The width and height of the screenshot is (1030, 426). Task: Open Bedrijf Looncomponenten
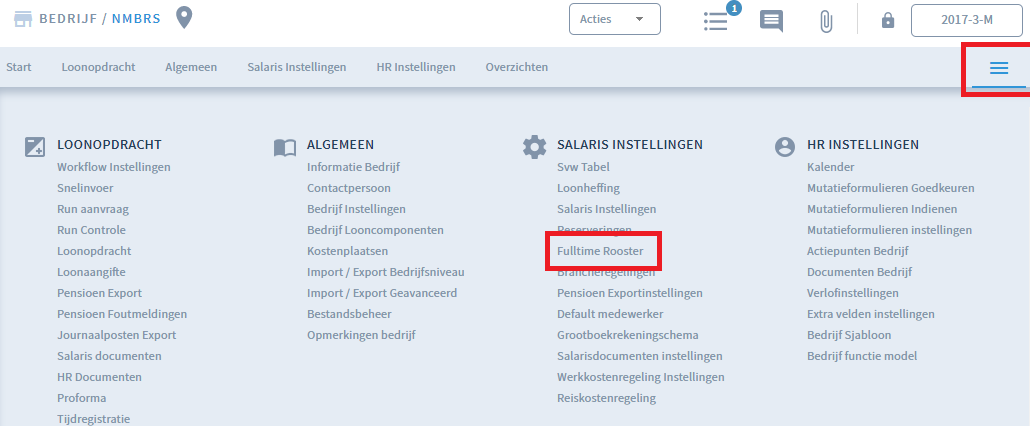point(375,230)
